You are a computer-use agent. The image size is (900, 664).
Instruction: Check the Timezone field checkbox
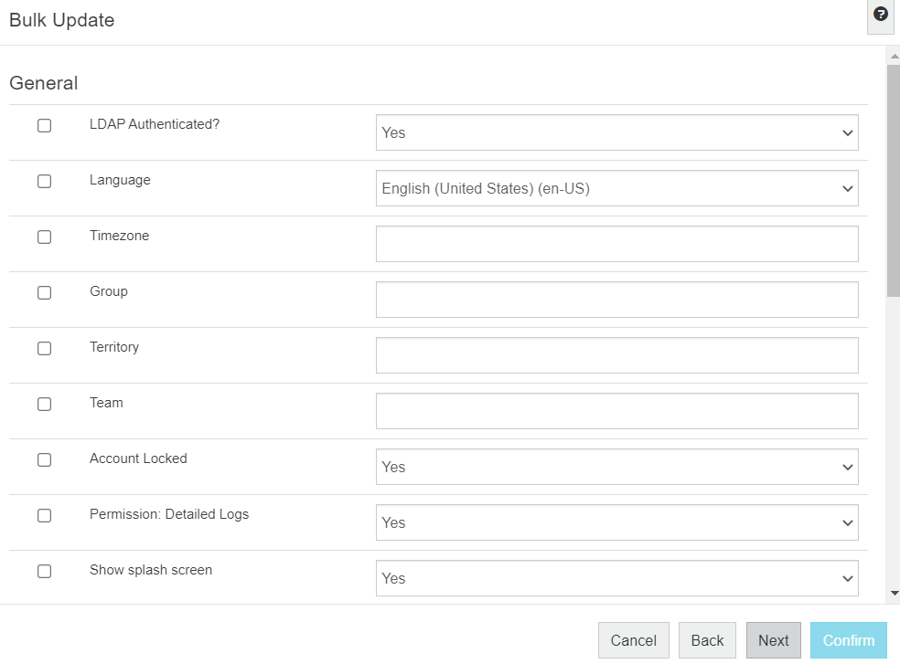tap(44, 238)
